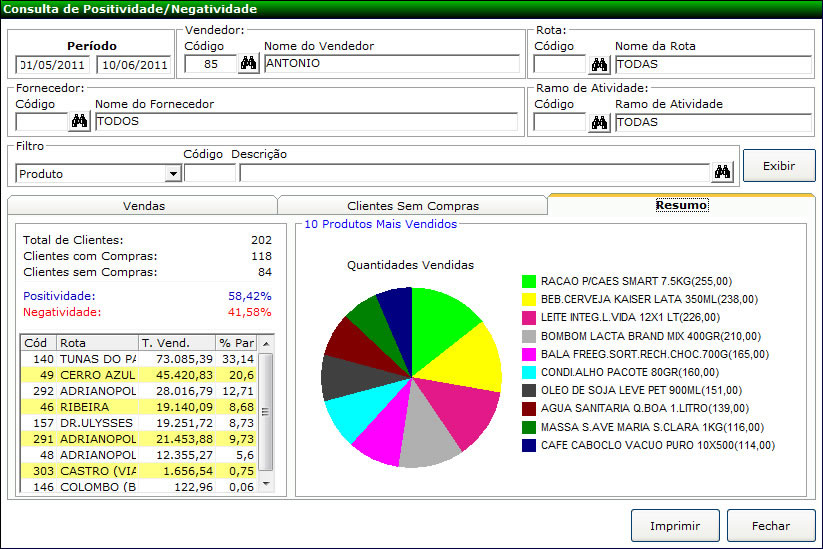Click navy swatch for CAFE CABOCLO
The height and width of the screenshot is (549, 823).
[529, 445]
